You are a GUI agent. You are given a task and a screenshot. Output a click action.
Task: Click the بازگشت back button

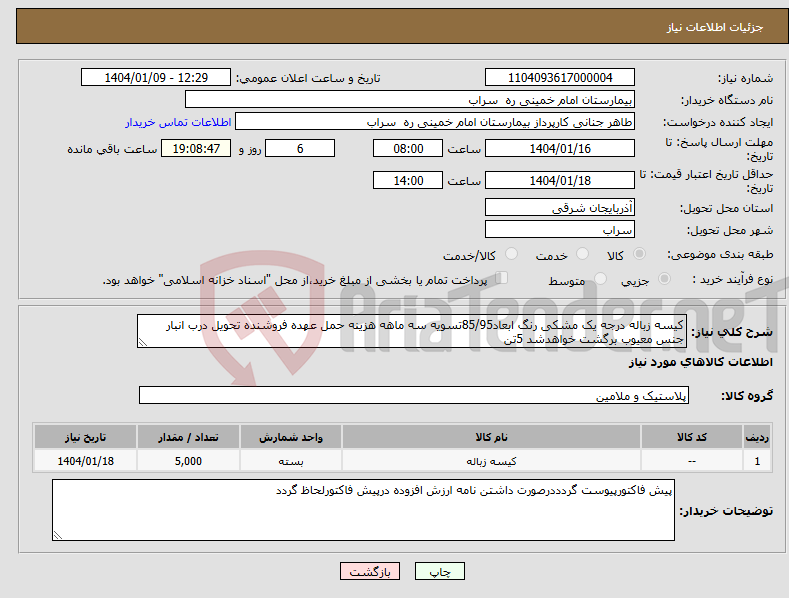(370, 571)
